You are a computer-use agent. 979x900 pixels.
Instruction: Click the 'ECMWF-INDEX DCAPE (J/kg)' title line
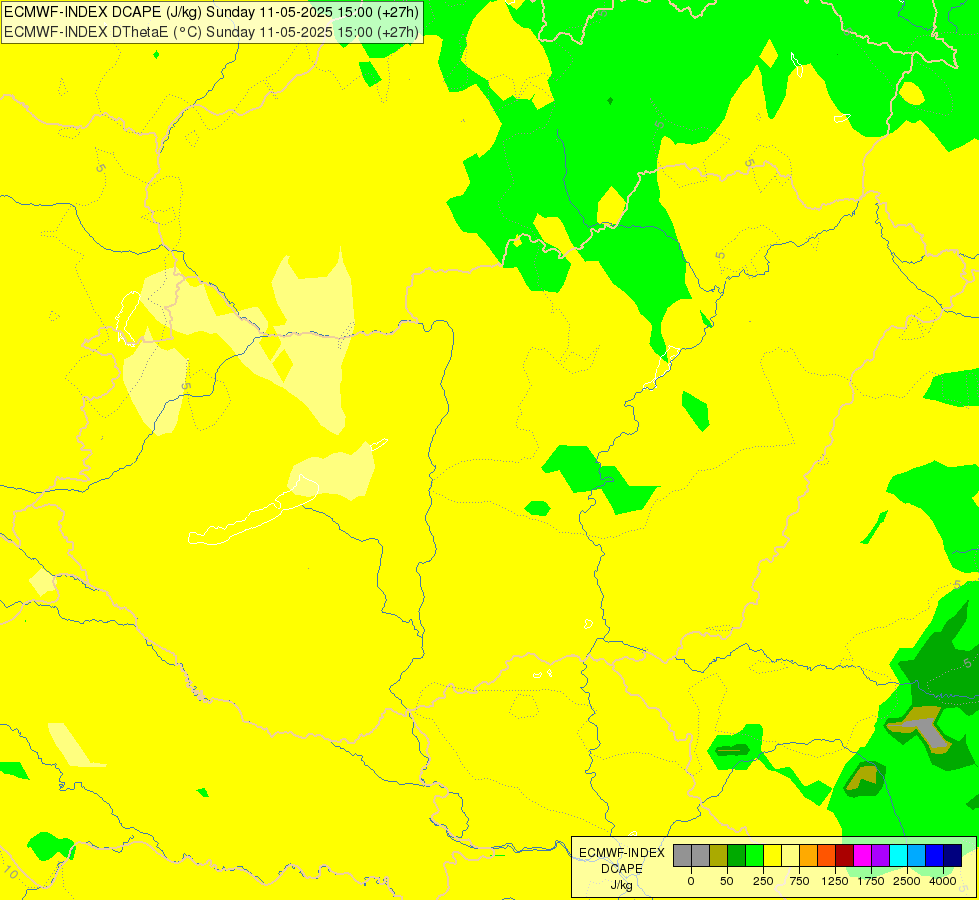point(212,12)
